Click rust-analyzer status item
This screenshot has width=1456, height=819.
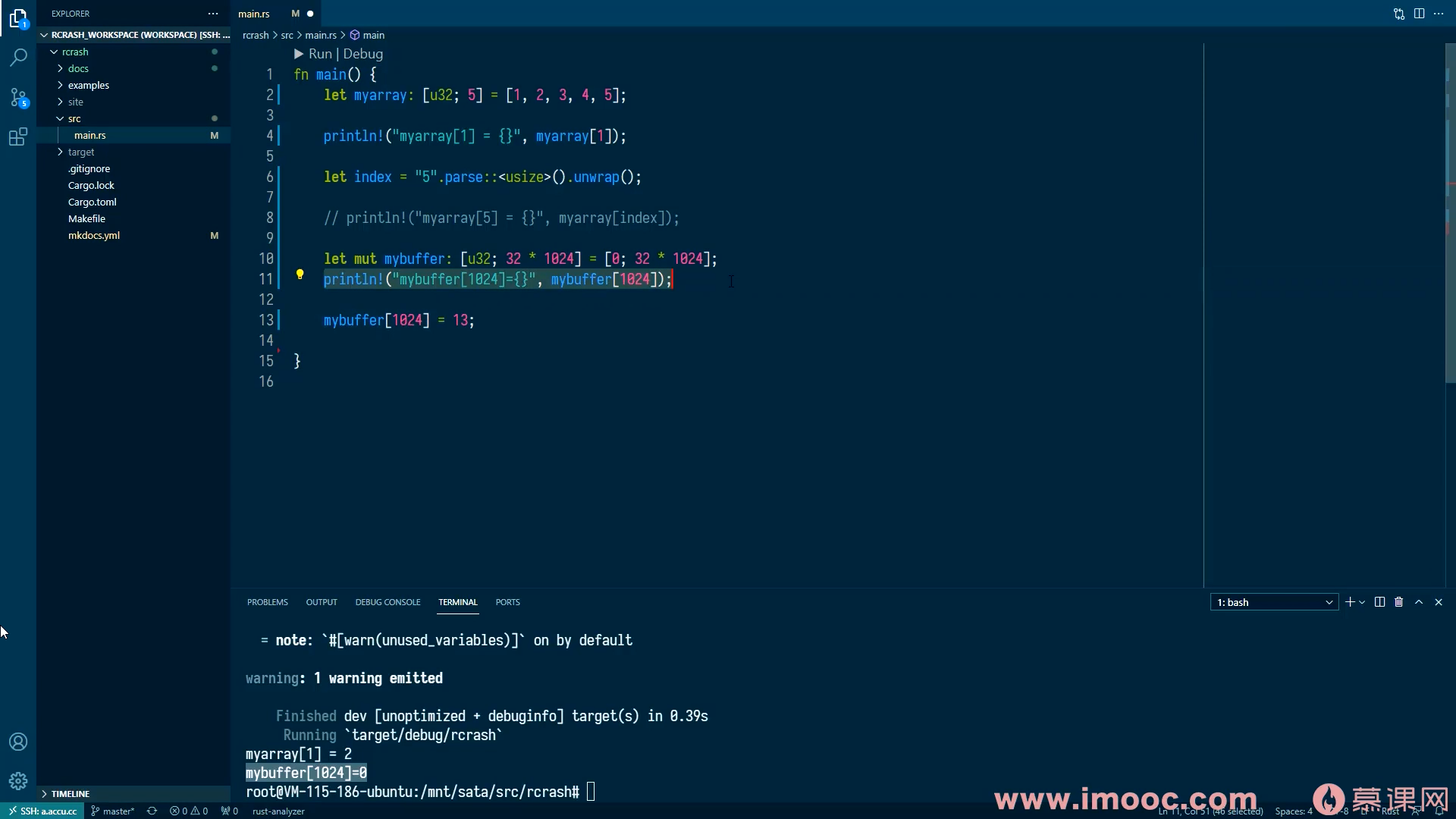(278, 811)
